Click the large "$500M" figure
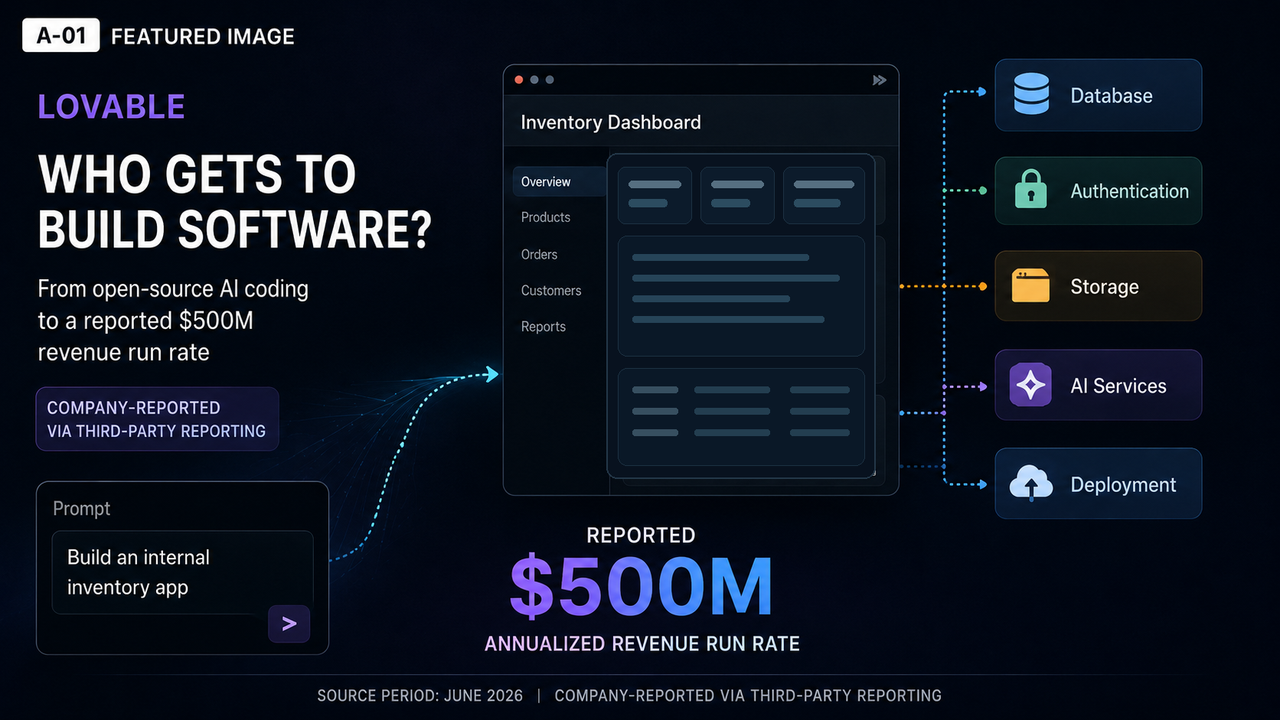This screenshot has width=1280, height=720. coord(641,586)
